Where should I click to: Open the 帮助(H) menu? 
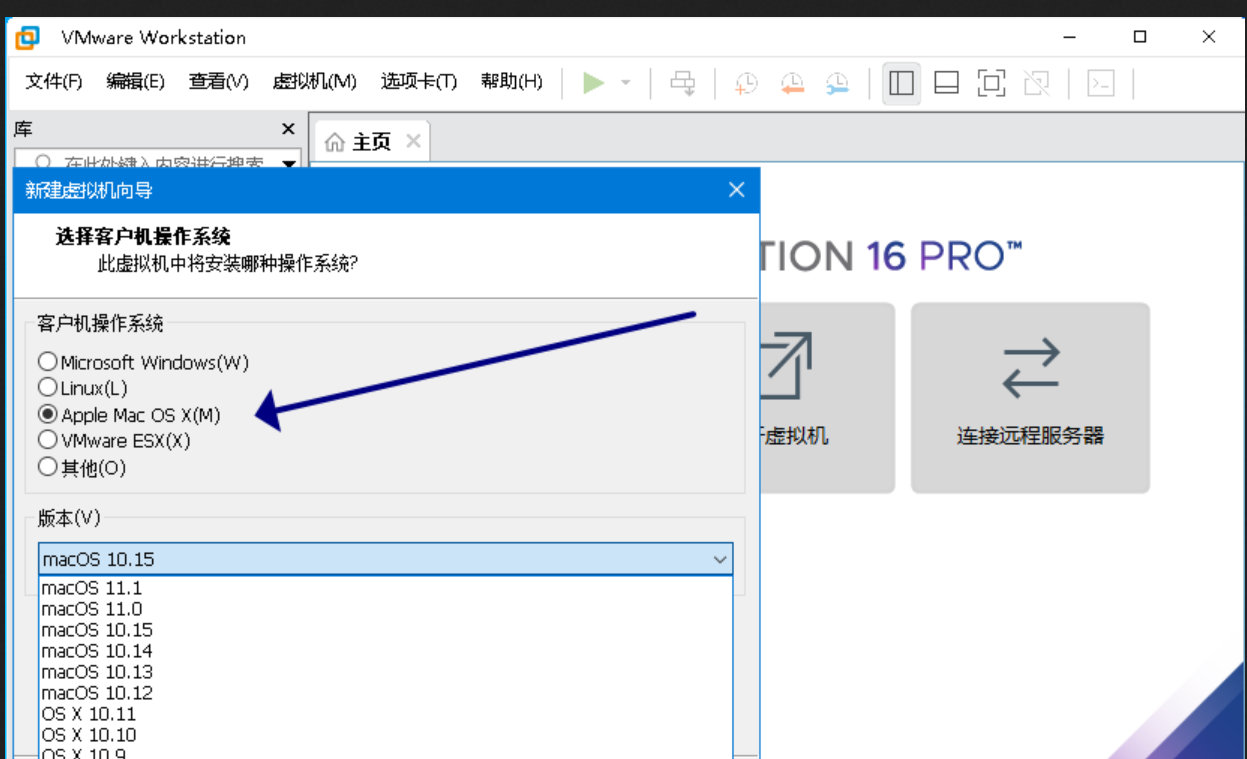point(511,82)
